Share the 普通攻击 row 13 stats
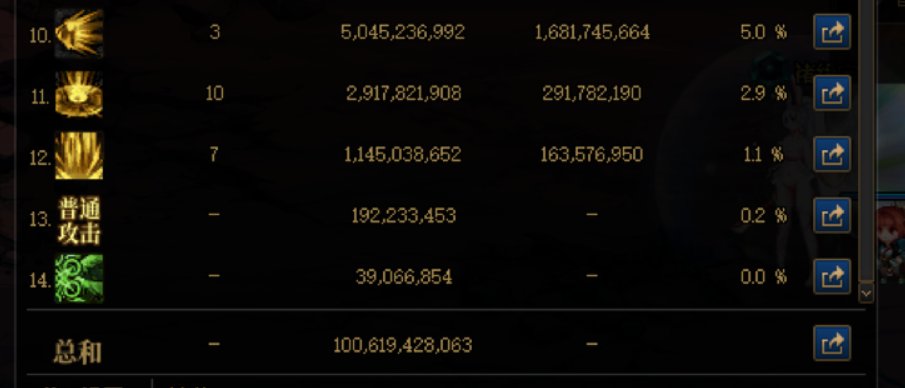Screen dimensions: 905x388 (832, 215)
